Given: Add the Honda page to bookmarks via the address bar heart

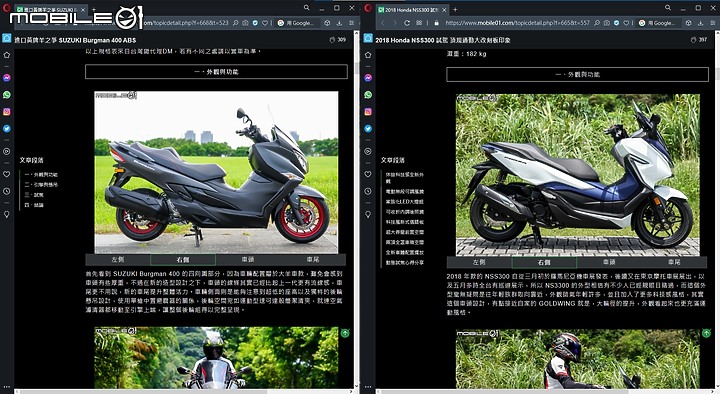Looking at the screenshot, I should [626, 23].
